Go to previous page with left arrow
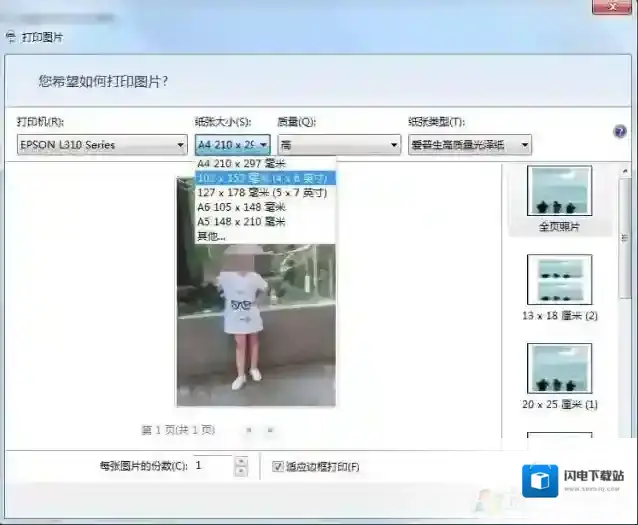 coord(249,430)
